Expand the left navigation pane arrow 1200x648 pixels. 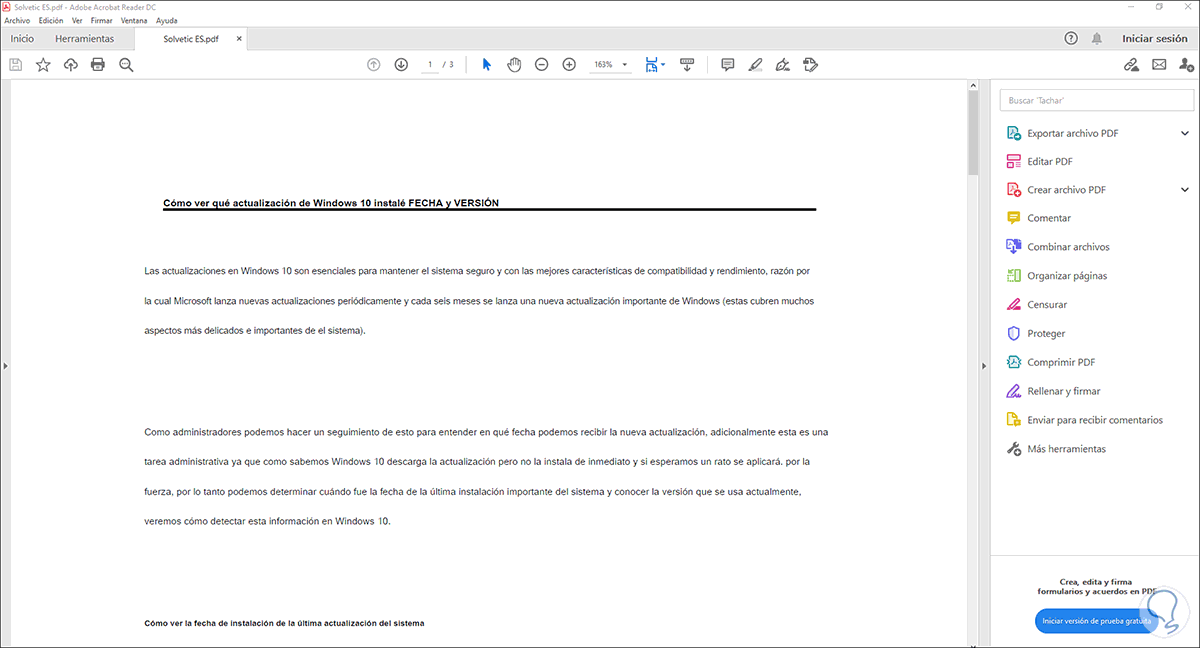pos(5,367)
